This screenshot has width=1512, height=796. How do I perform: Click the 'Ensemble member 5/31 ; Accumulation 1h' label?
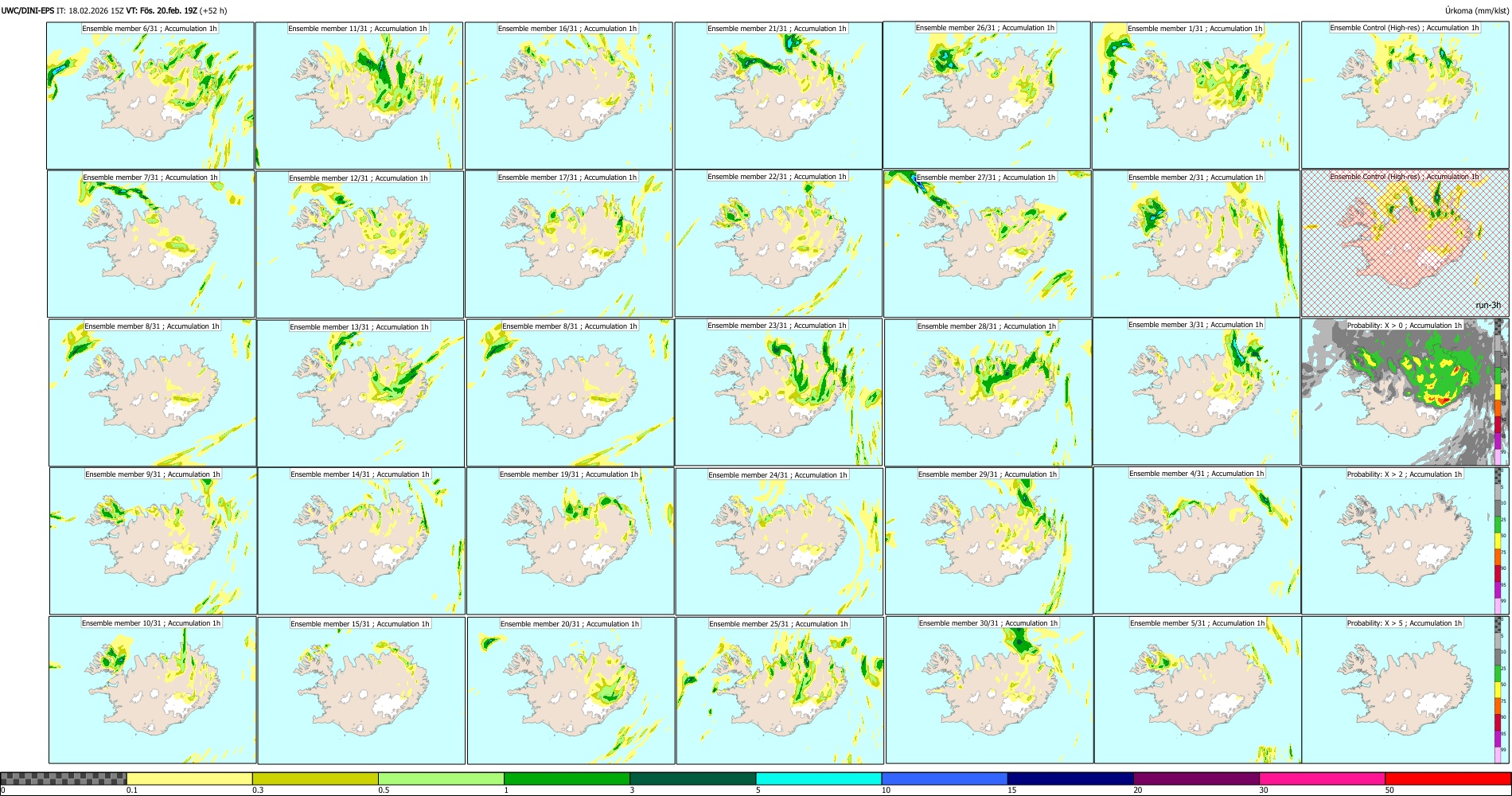click(x=1197, y=623)
